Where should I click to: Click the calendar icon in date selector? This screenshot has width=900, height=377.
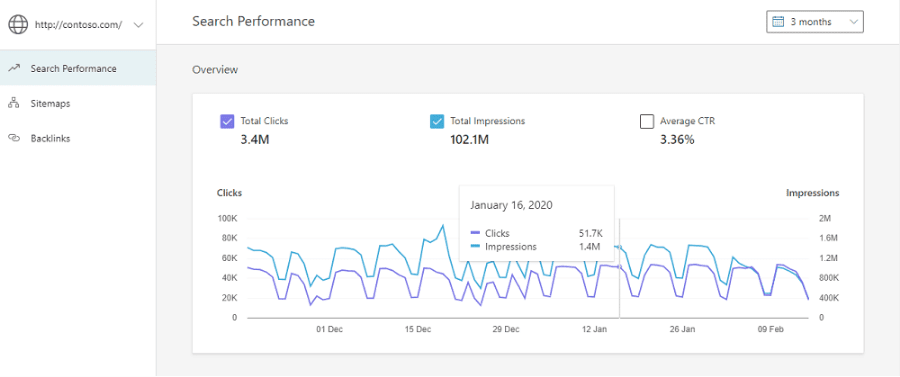pos(778,22)
